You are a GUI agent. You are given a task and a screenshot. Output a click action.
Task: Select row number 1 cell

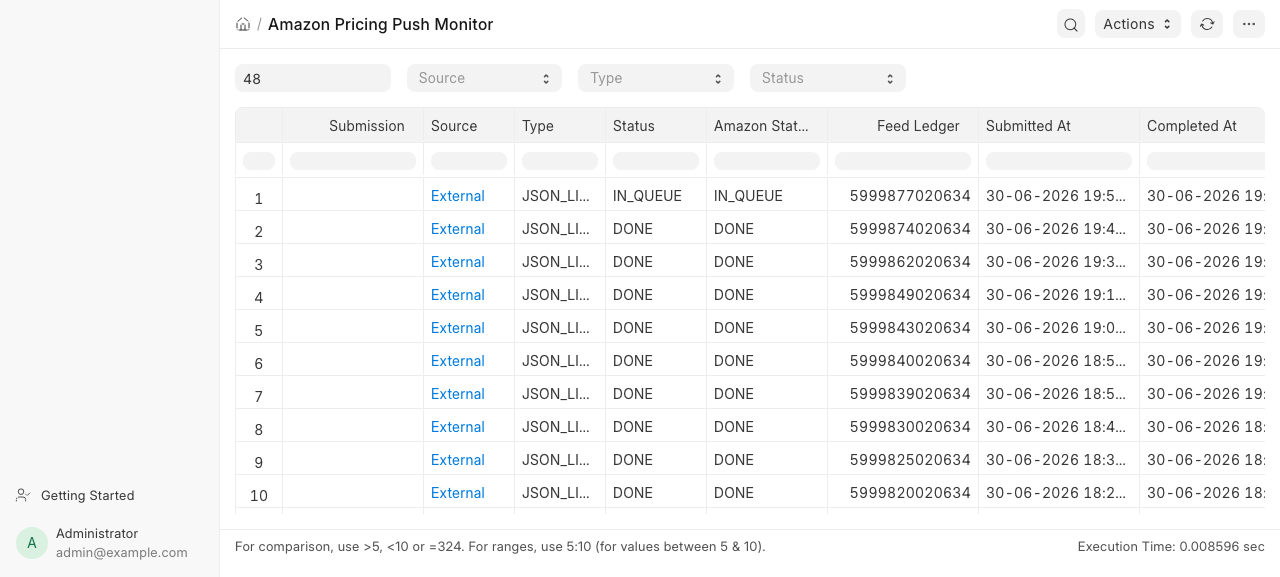(x=259, y=198)
